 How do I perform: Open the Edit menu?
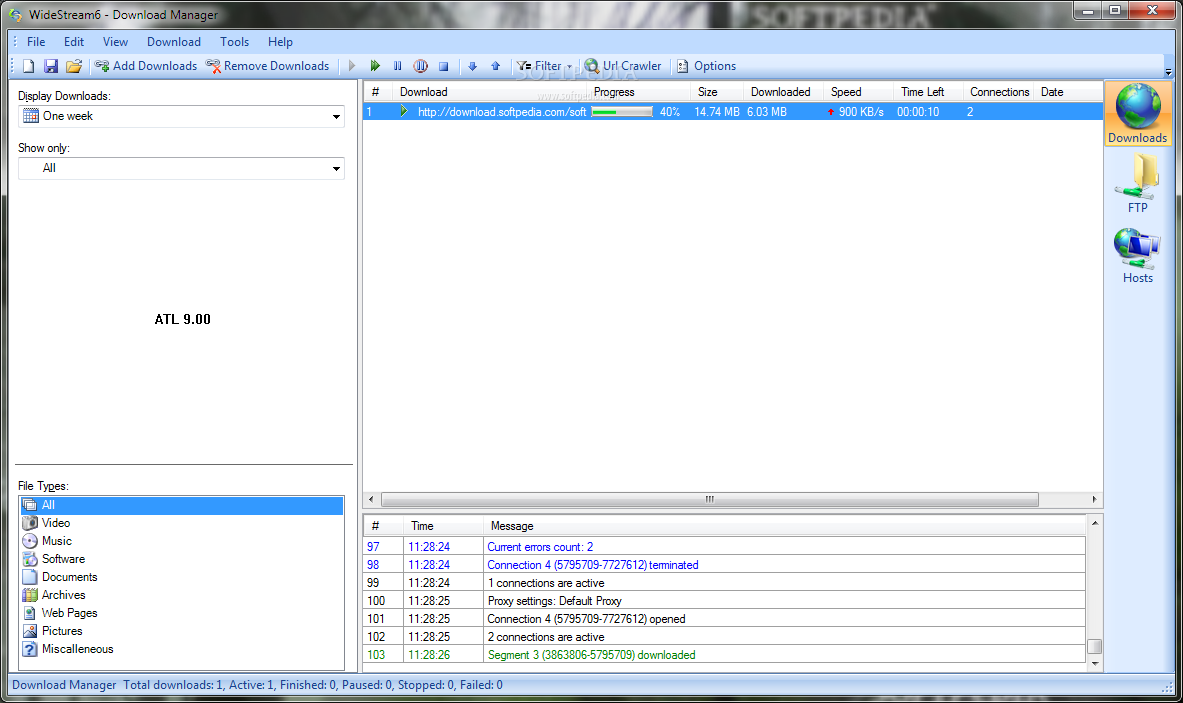point(74,42)
